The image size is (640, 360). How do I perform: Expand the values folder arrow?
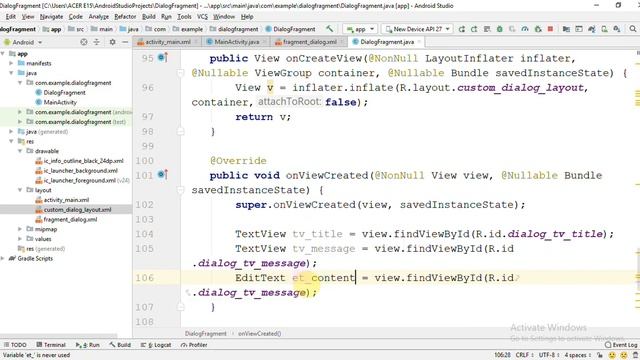[x=20, y=239]
